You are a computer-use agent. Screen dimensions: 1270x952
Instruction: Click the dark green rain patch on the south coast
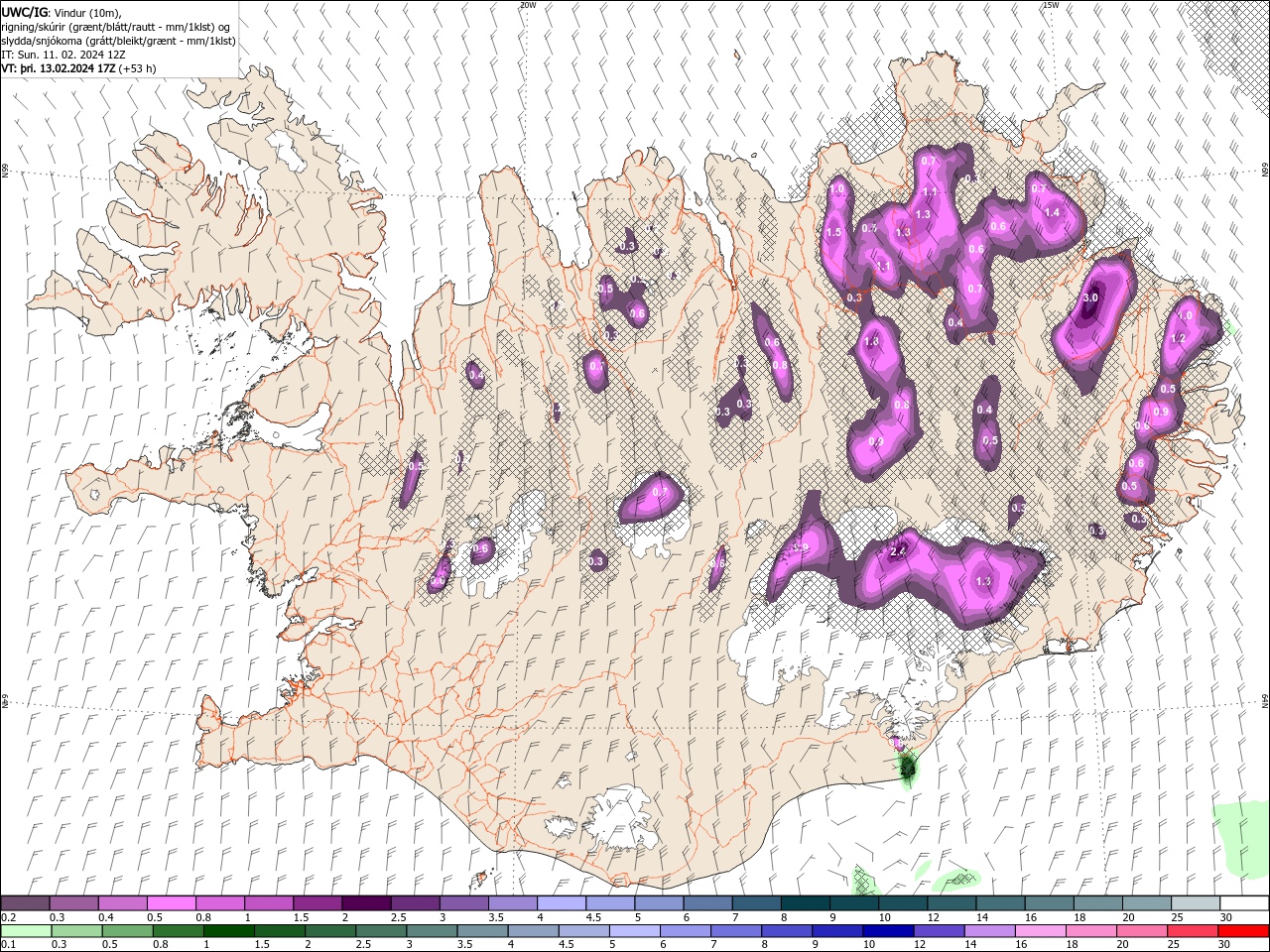908,767
